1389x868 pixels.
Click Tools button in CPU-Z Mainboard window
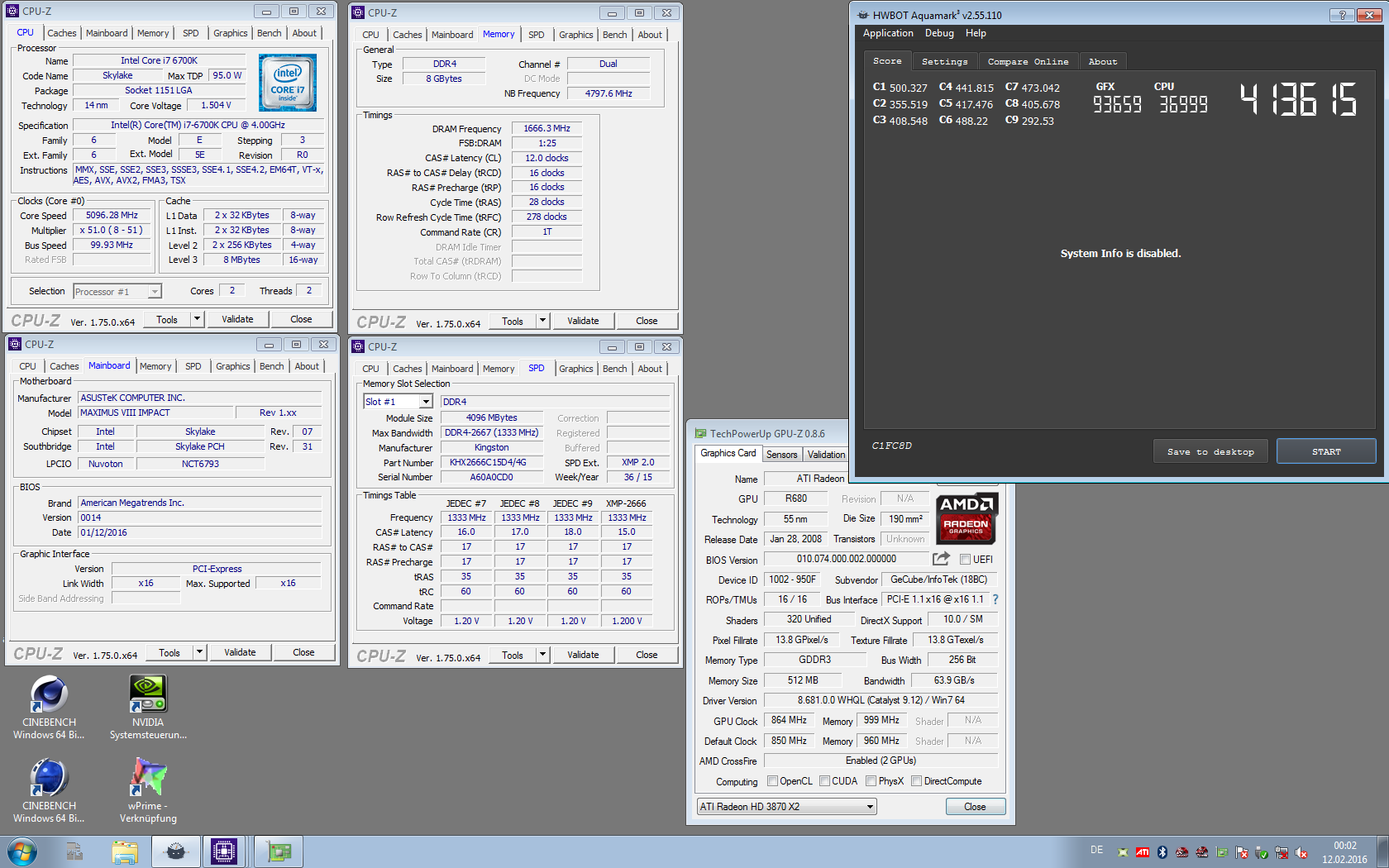click(x=169, y=652)
